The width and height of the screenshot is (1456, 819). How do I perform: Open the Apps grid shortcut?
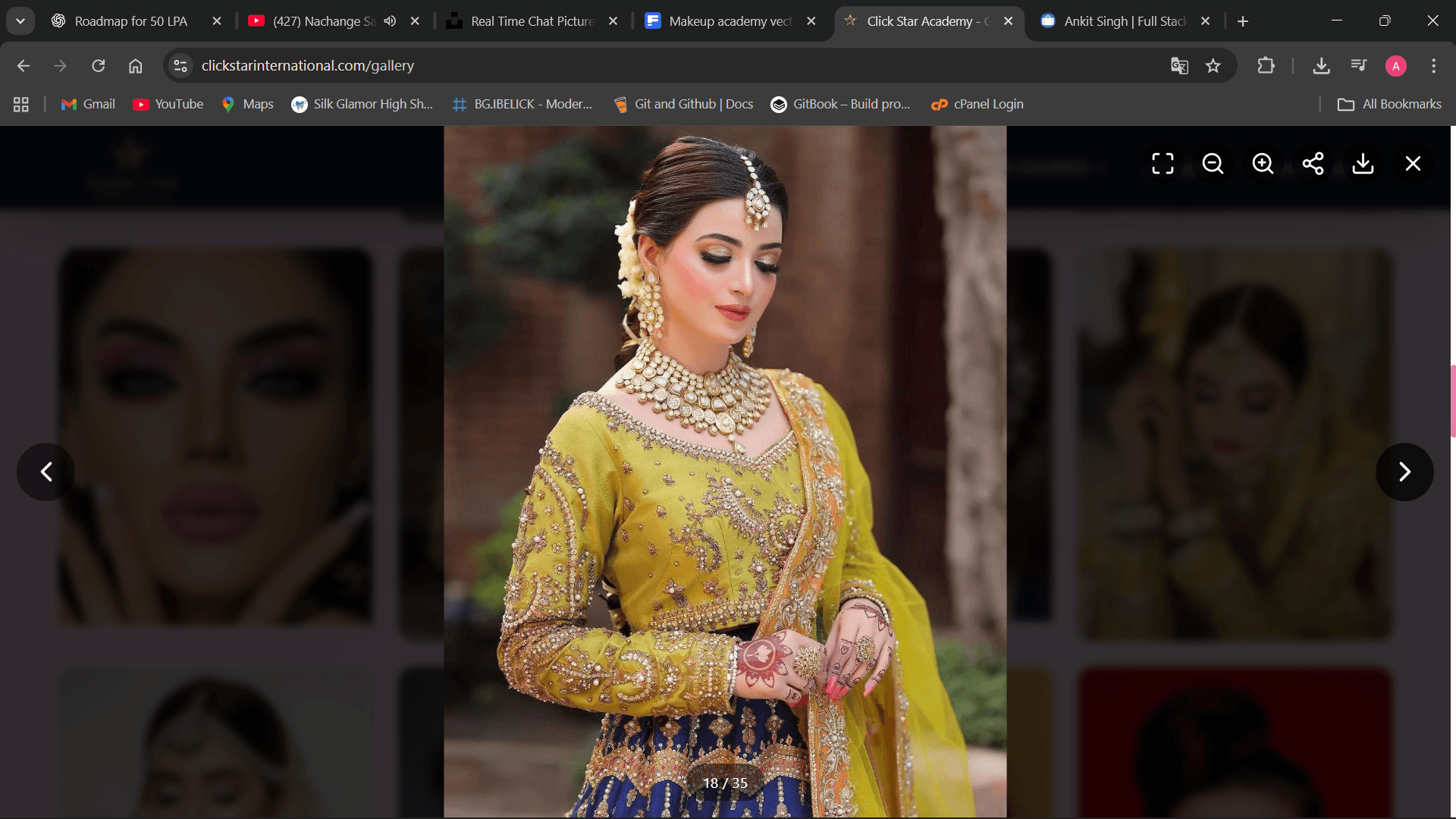(21, 105)
